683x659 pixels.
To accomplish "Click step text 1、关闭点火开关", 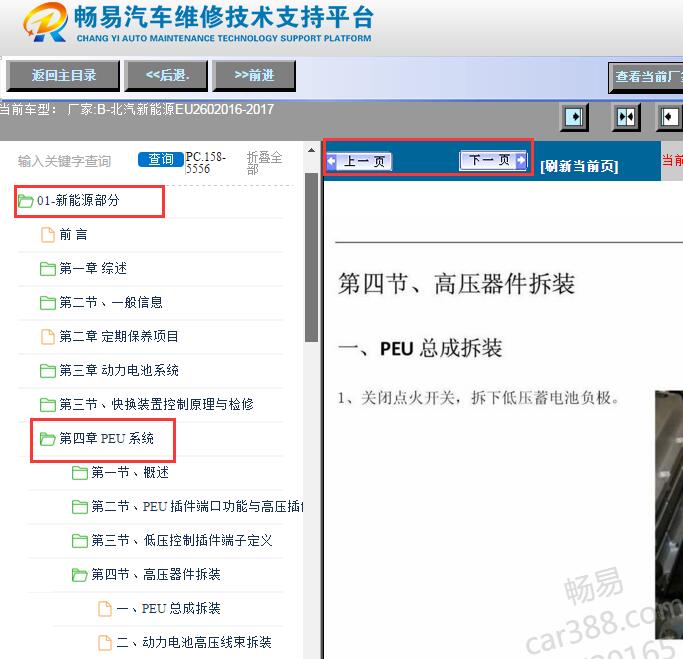I will tap(478, 398).
